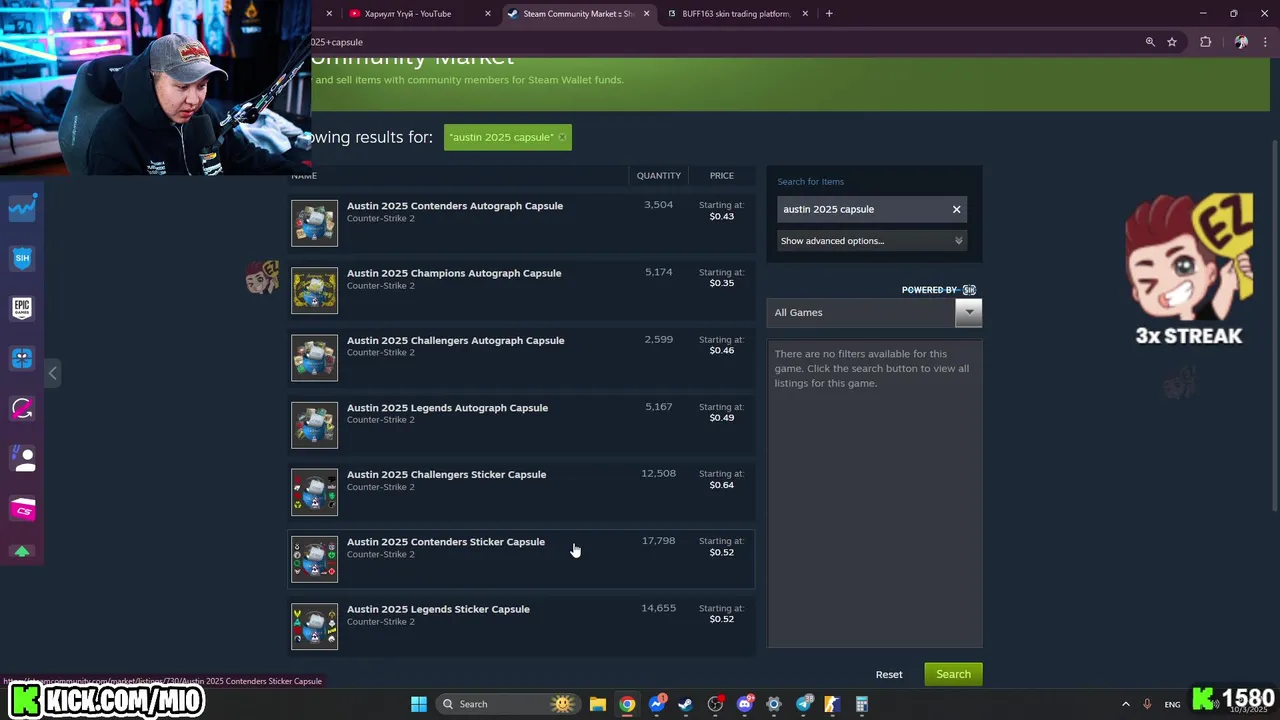This screenshot has height=720, width=1280.
Task: Close the YouTube tab
Action: pyautogui.click(x=488, y=14)
